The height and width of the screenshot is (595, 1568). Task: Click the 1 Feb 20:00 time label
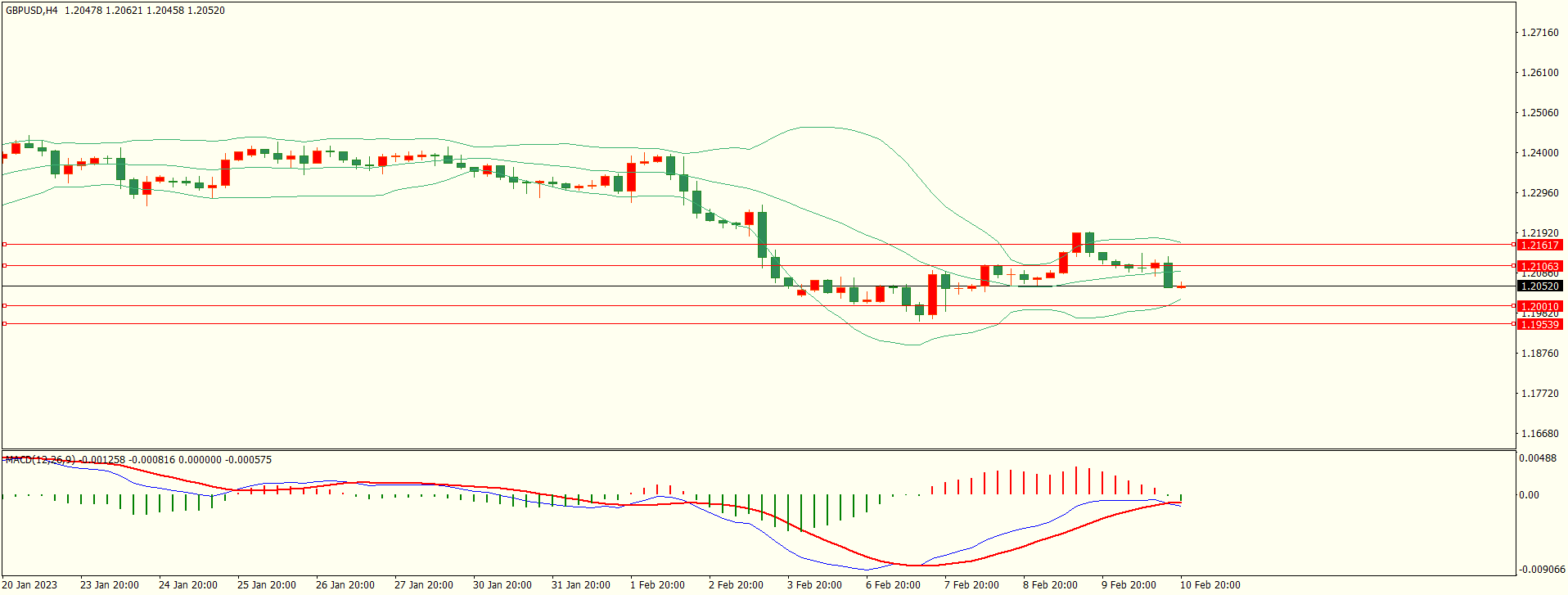[658, 584]
